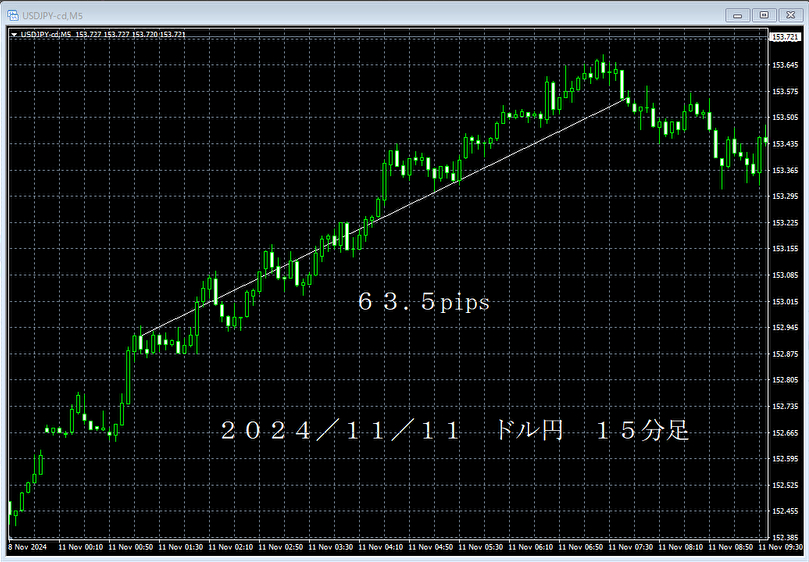
Task: Click price axis label 152.875
Action: tap(785, 354)
